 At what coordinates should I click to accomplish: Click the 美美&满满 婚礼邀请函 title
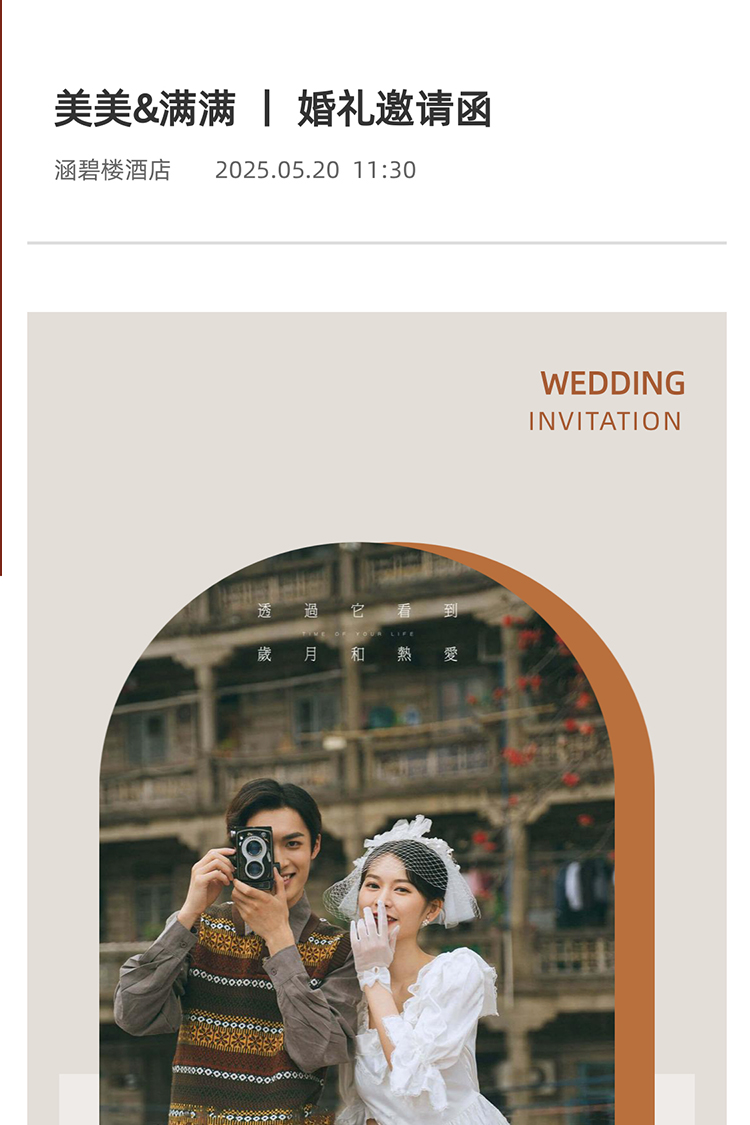pos(273,109)
